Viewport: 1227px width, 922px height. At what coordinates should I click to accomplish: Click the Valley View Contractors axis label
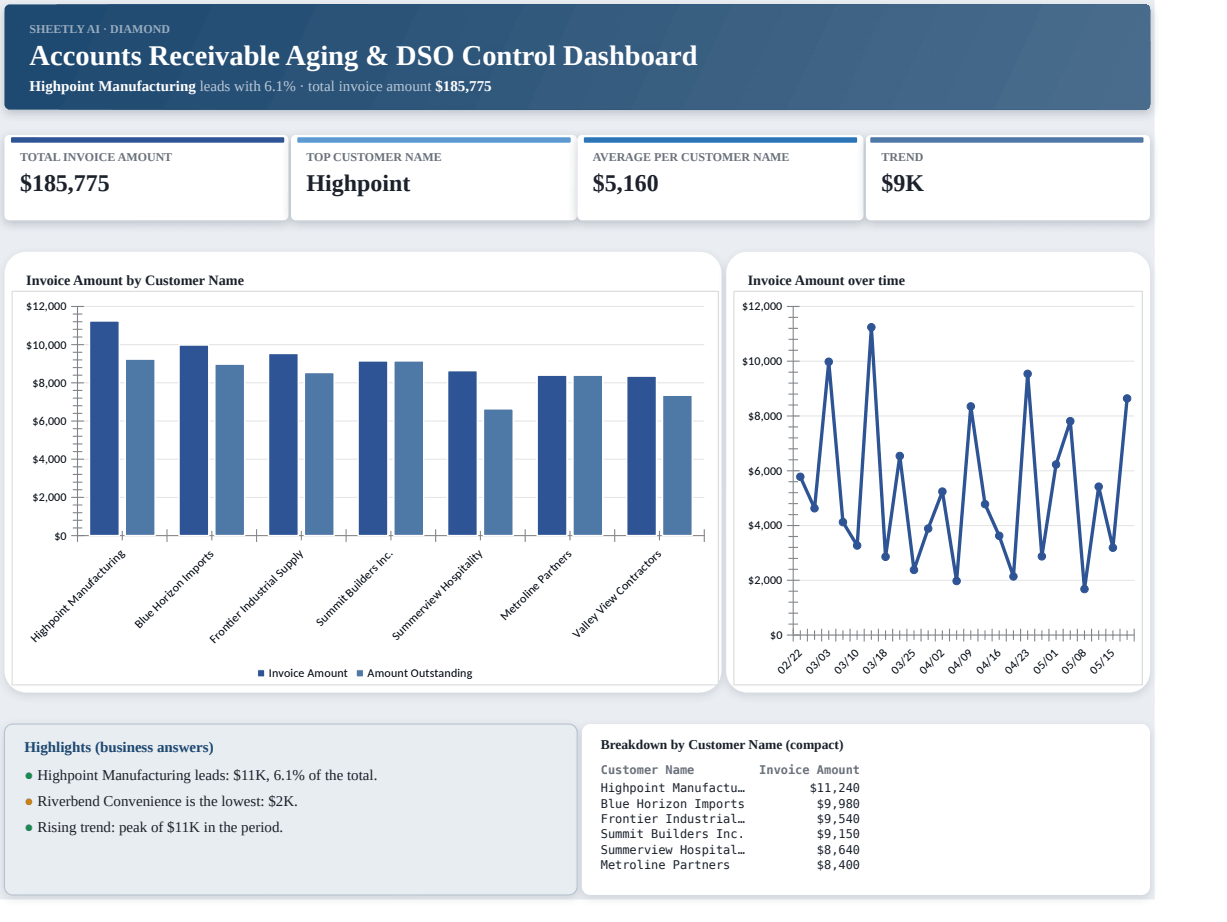coord(617,594)
